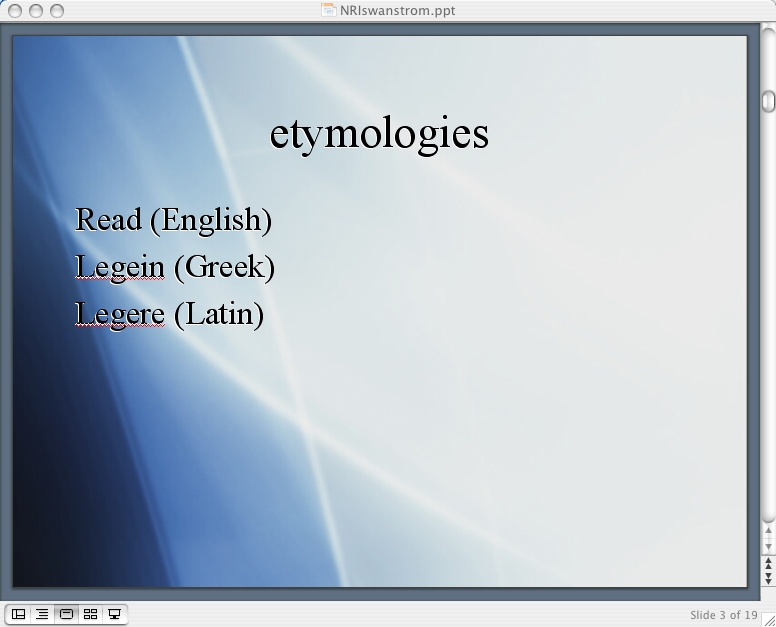Click the "Legere (Latin)" text line
This screenshot has height=627, width=776.
(169, 314)
